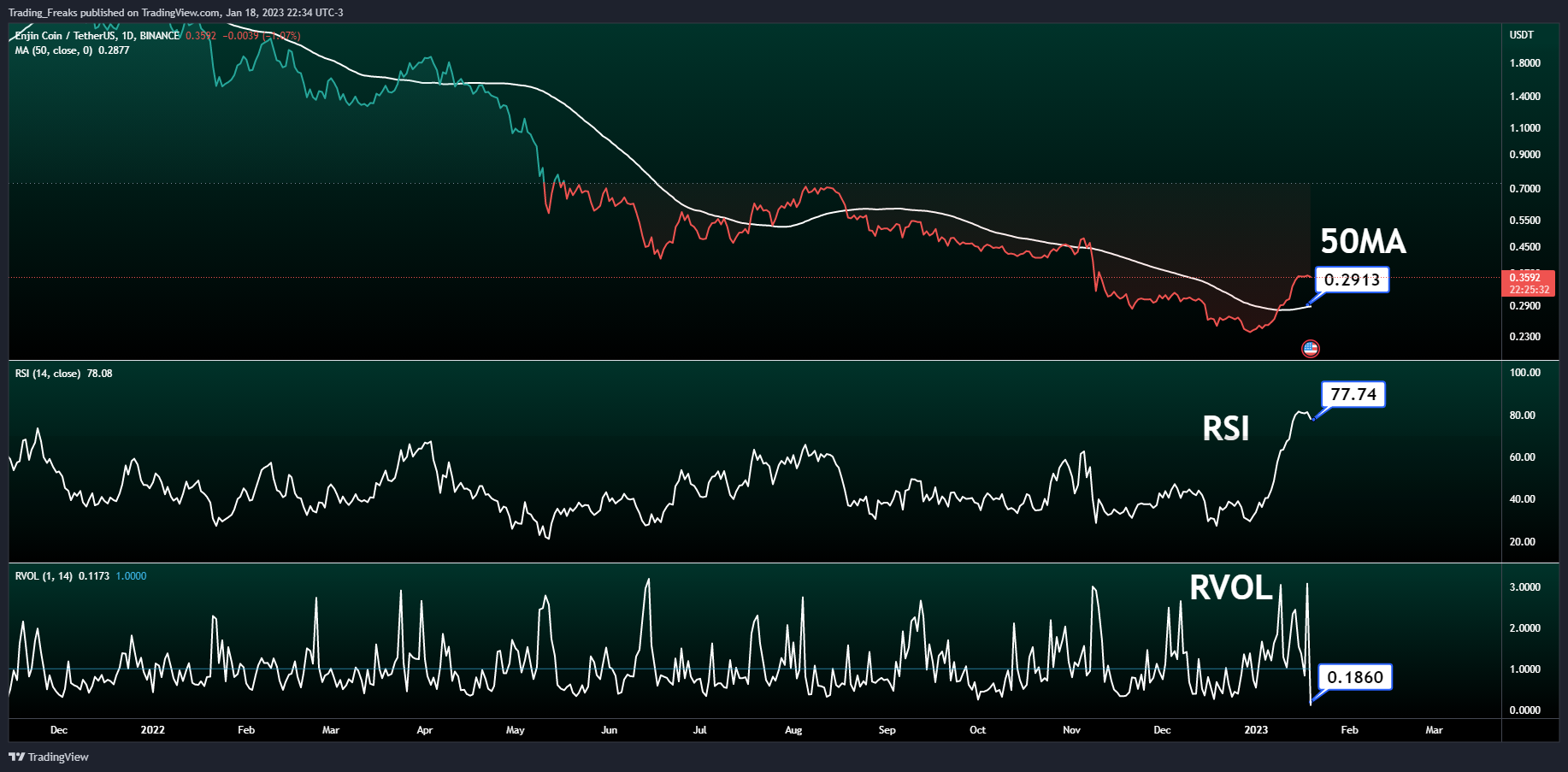This screenshot has width=1568, height=772.
Task: Click the 0.9000 price axis label
Action: [1525, 155]
